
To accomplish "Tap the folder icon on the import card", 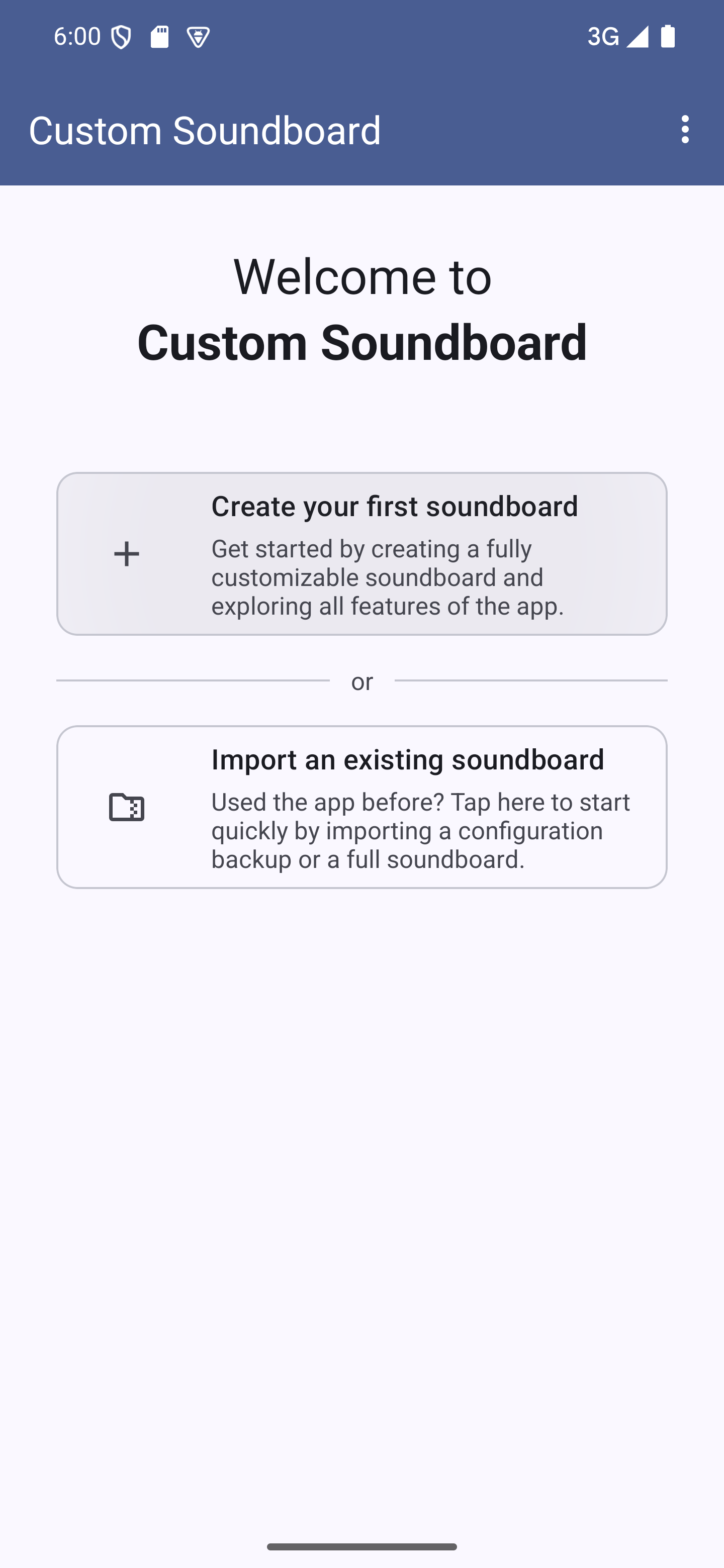I will tap(127, 807).
